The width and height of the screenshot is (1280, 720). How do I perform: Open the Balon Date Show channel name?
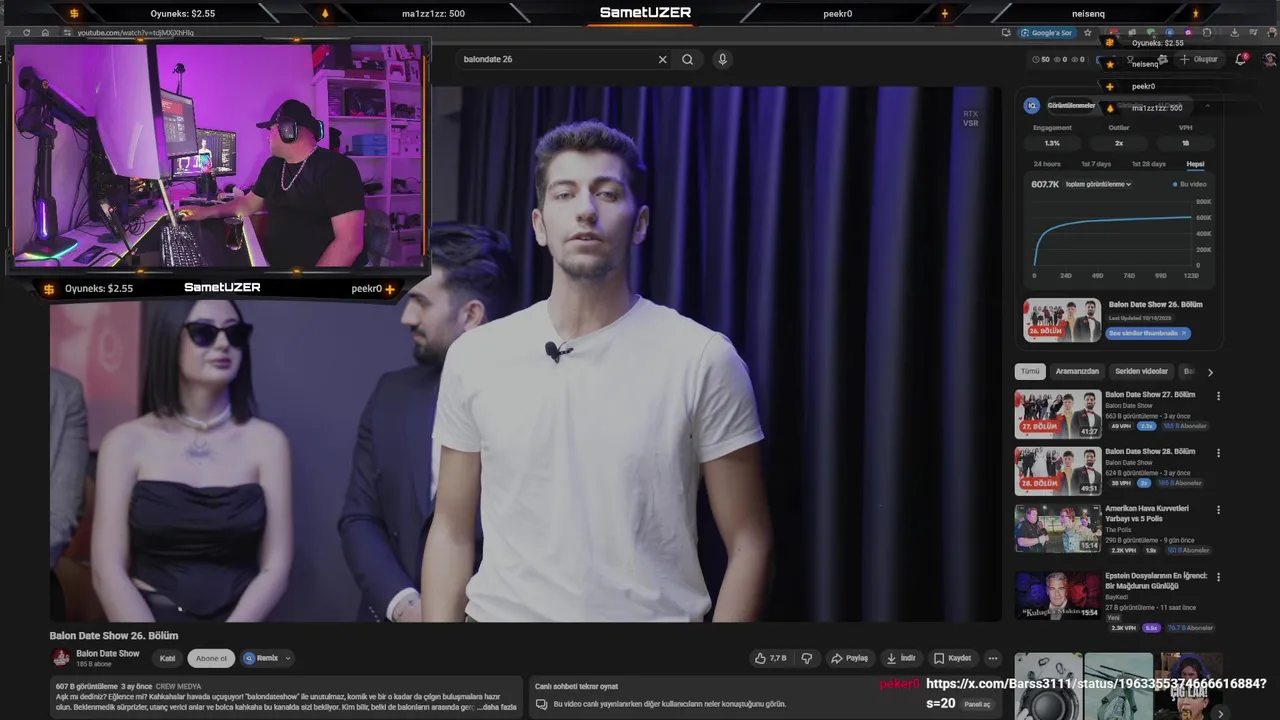(x=108, y=653)
